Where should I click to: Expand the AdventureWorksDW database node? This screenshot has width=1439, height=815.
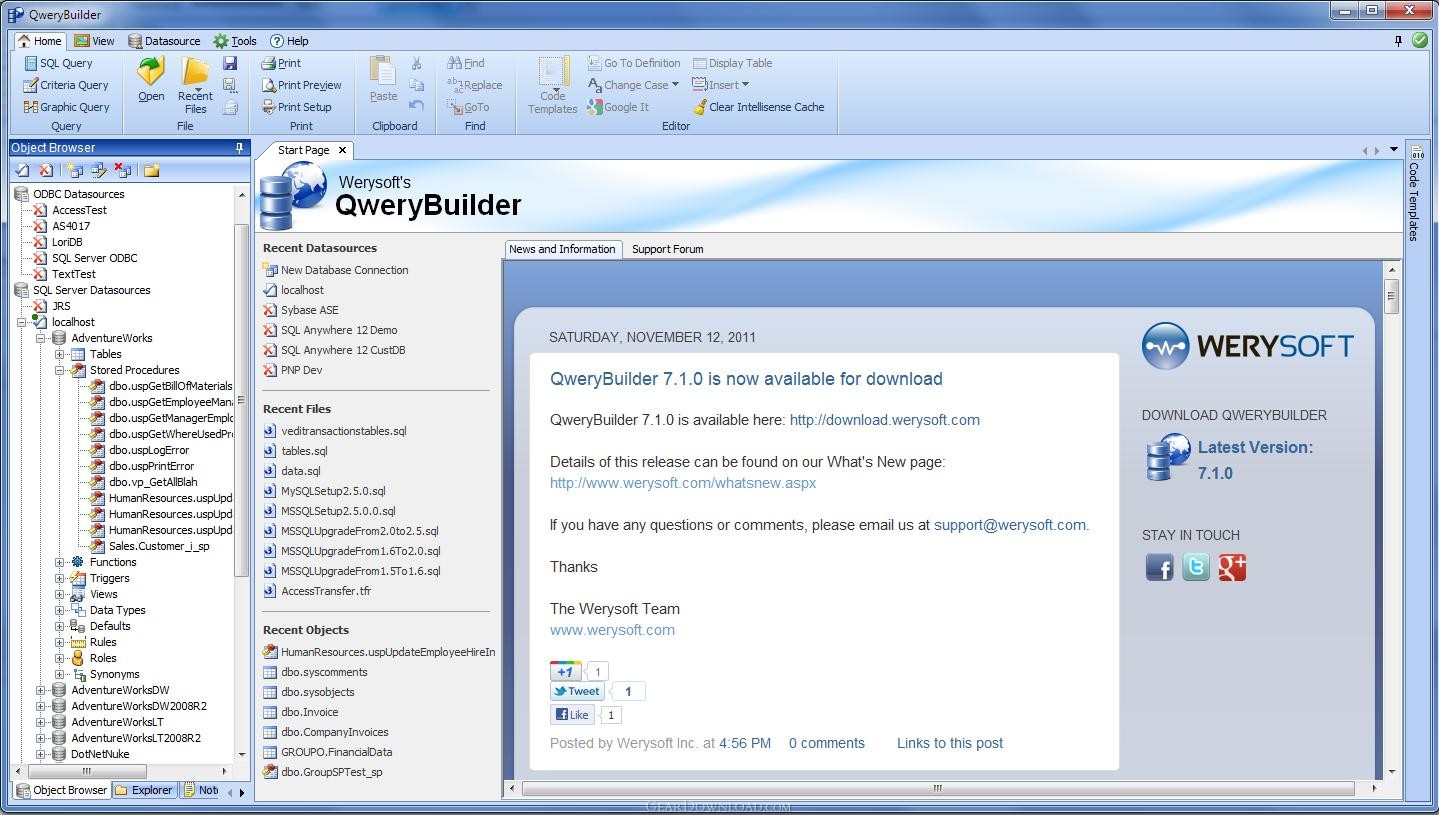40,690
